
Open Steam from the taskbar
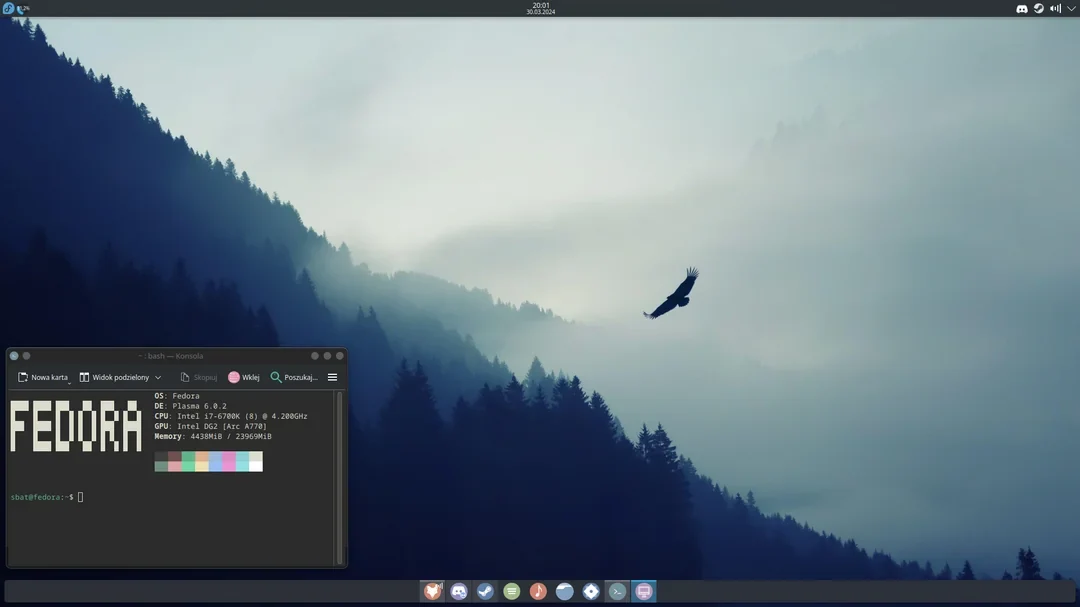tap(484, 590)
